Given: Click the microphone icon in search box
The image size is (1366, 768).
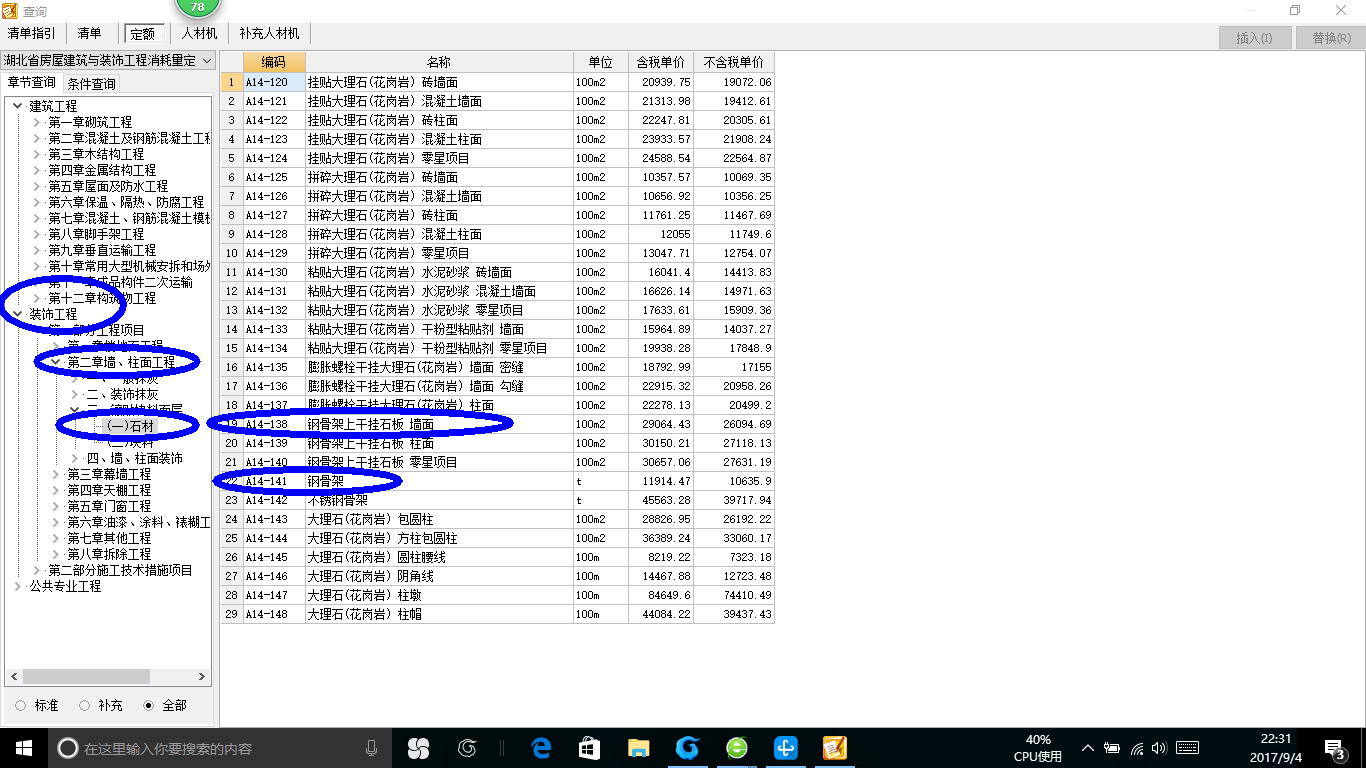Looking at the screenshot, I should [x=371, y=748].
